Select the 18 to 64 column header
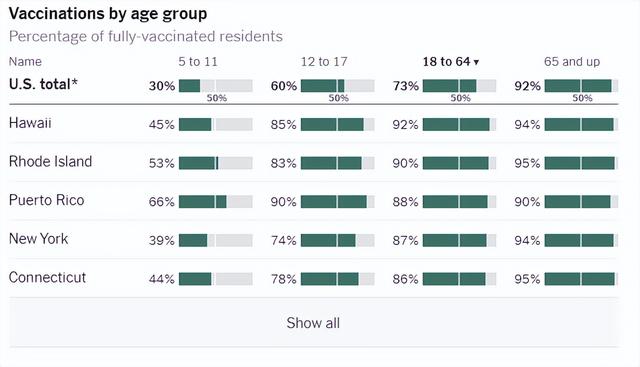 [x=451, y=62]
